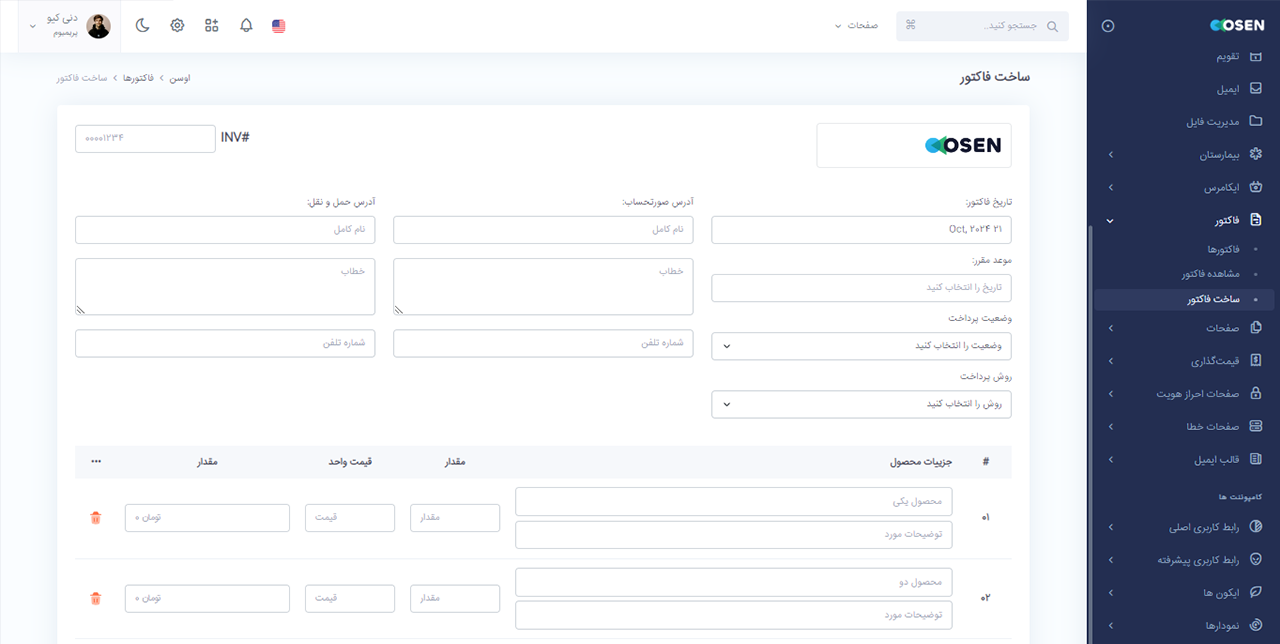Open settings via the gear icon

tap(177, 25)
